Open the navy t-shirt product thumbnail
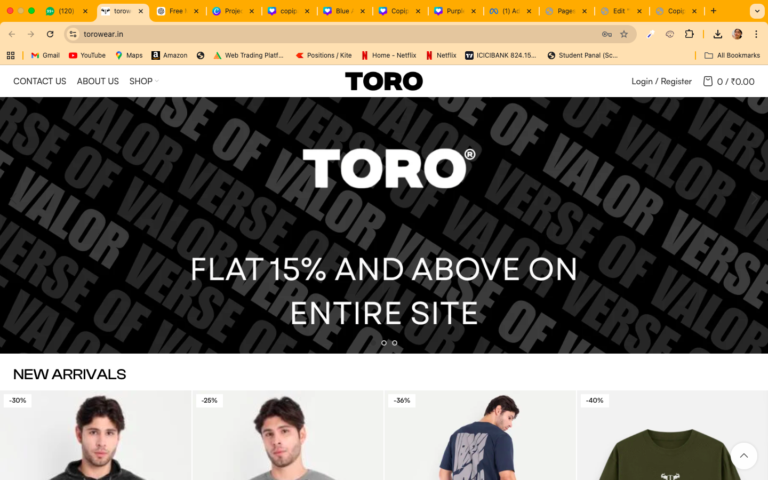768x480 pixels. point(480,435)
